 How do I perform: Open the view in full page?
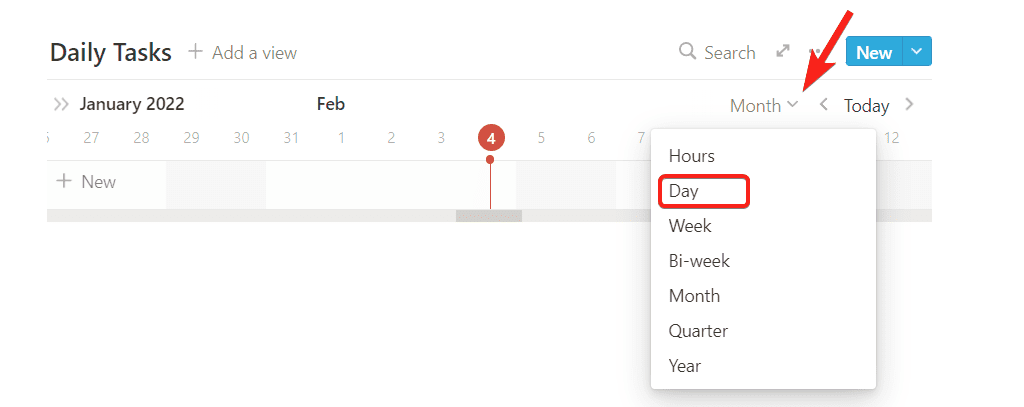pos(784,52)
